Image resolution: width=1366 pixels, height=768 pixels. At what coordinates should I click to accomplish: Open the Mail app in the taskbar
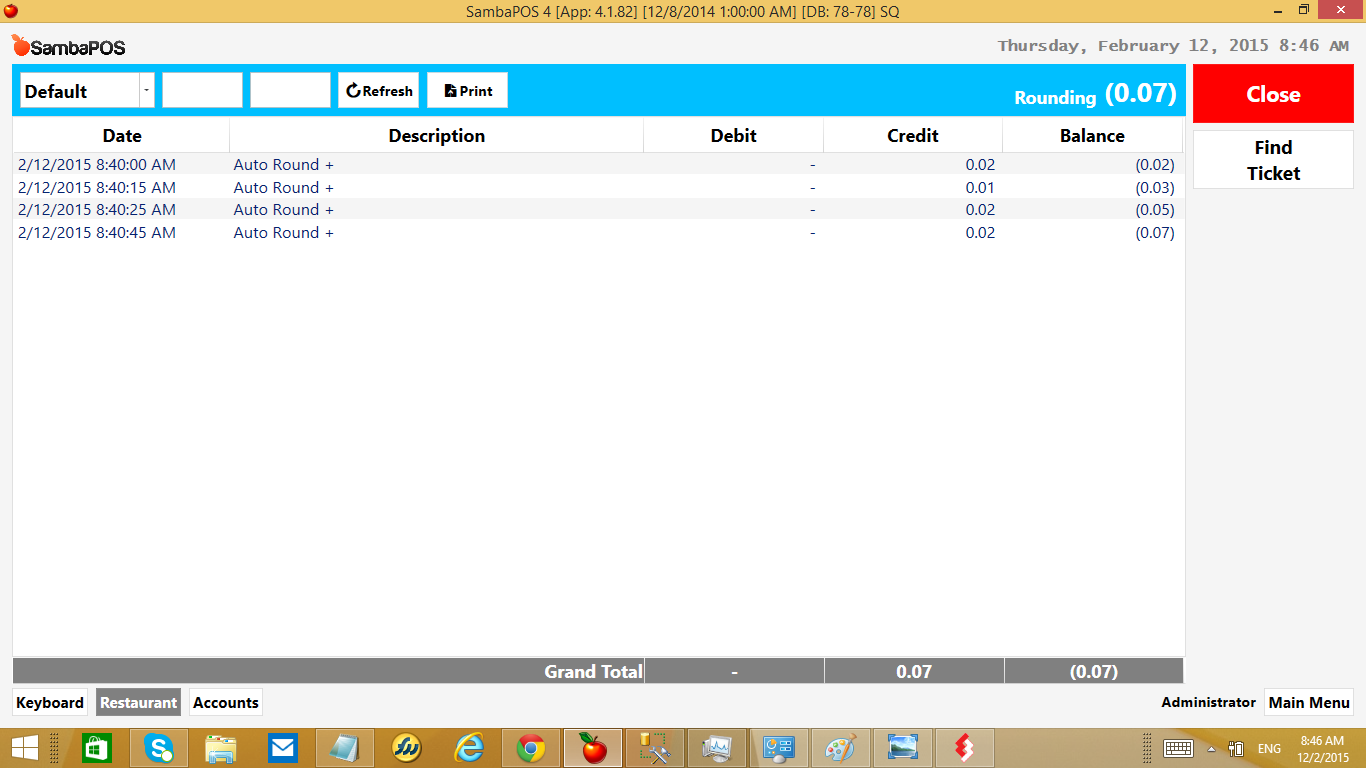tap(282, 748)
